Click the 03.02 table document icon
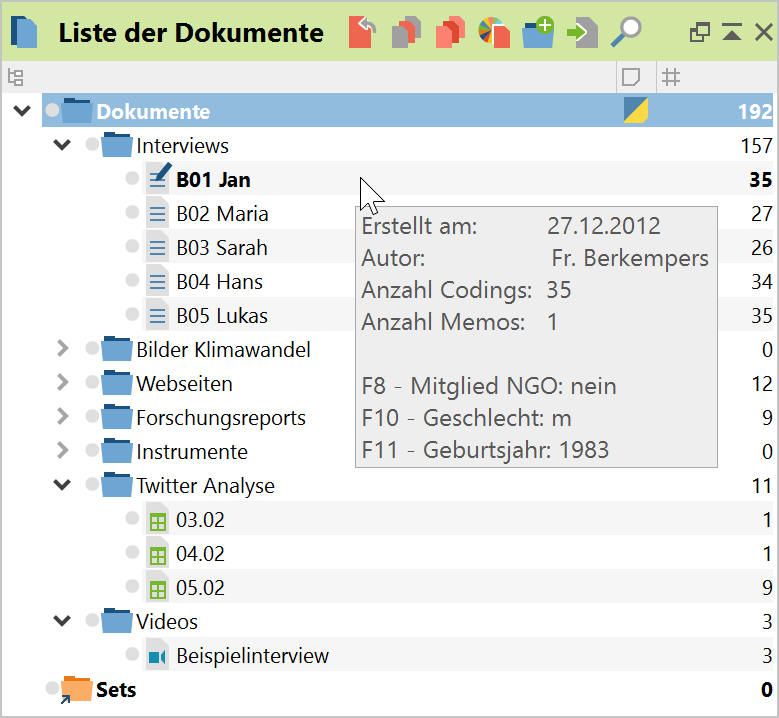The width and height of the screenshot is (779, 718). tap(157, 520)
